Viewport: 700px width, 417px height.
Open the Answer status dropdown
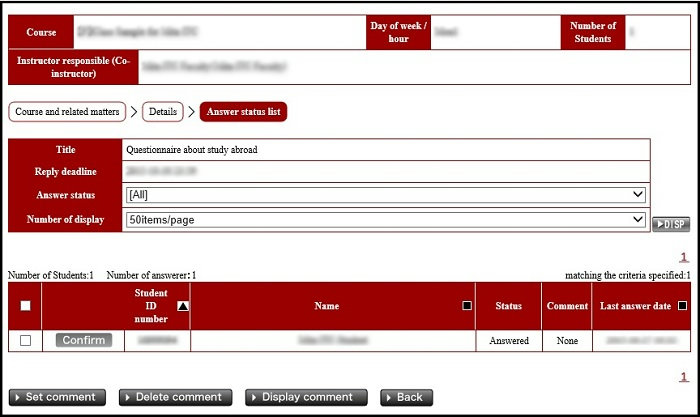coord(385,194)
